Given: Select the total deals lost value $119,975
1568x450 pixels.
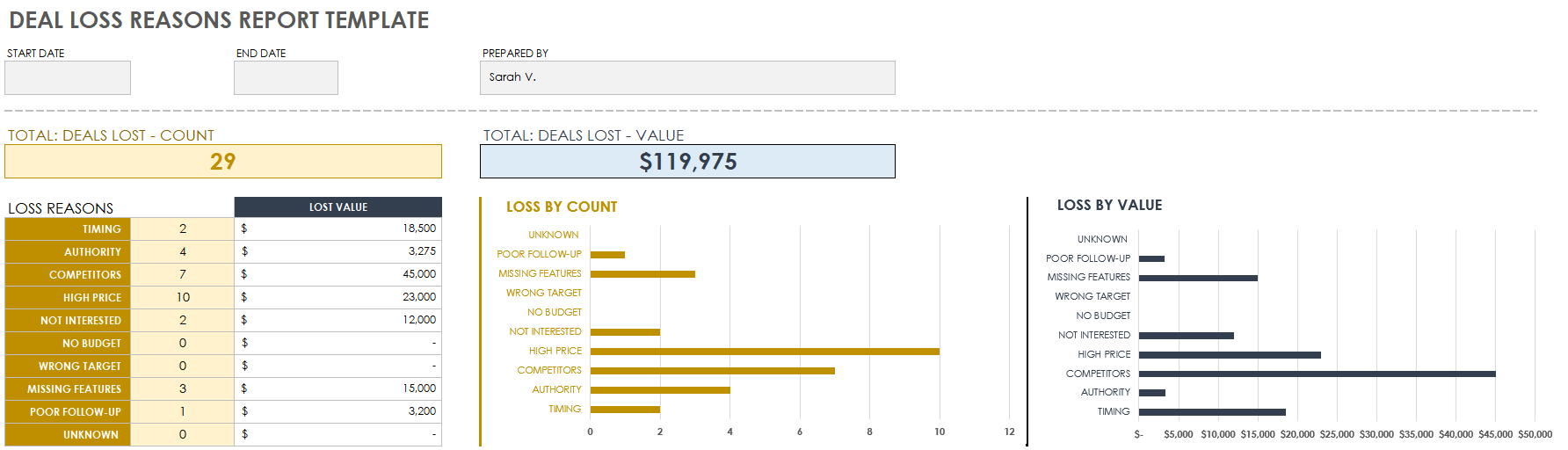Looking at the screenshot, I should 687,162.
